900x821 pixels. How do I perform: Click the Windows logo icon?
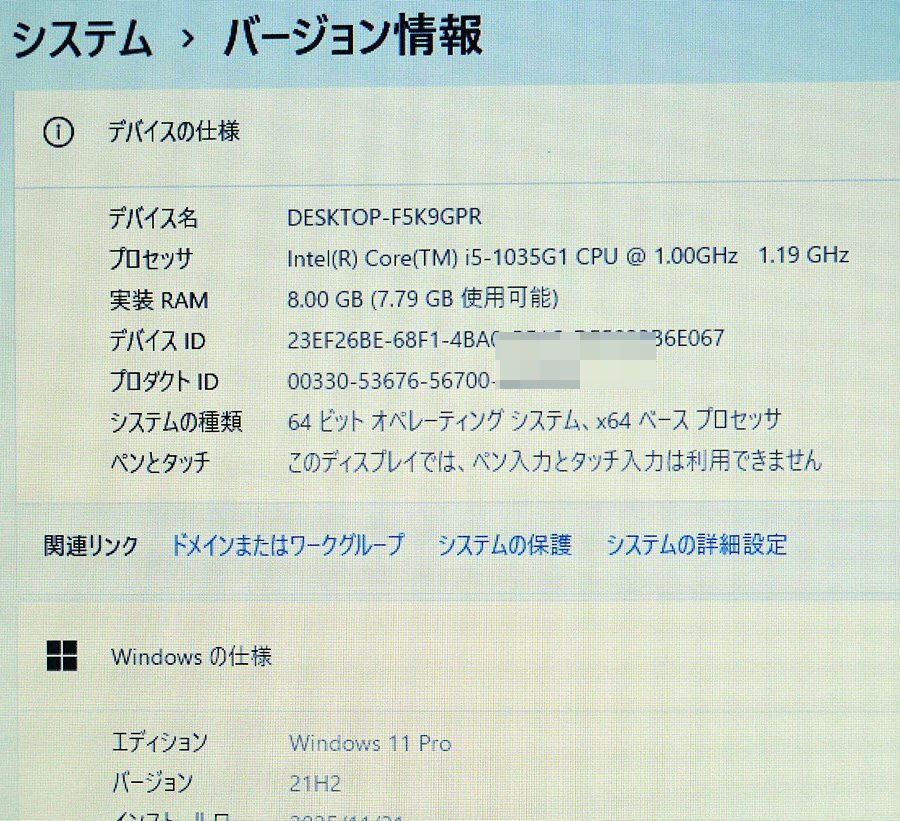click(x=61, y=656)
